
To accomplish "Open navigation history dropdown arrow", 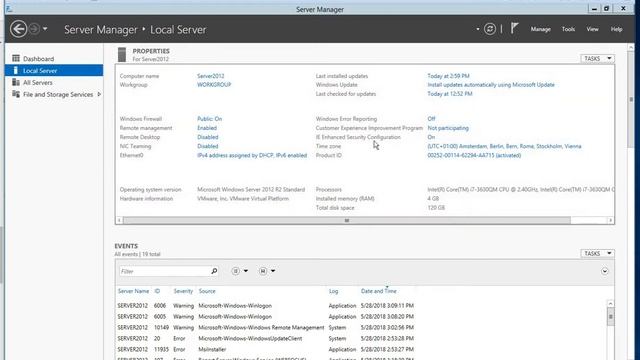I will [x=45, y=29].
